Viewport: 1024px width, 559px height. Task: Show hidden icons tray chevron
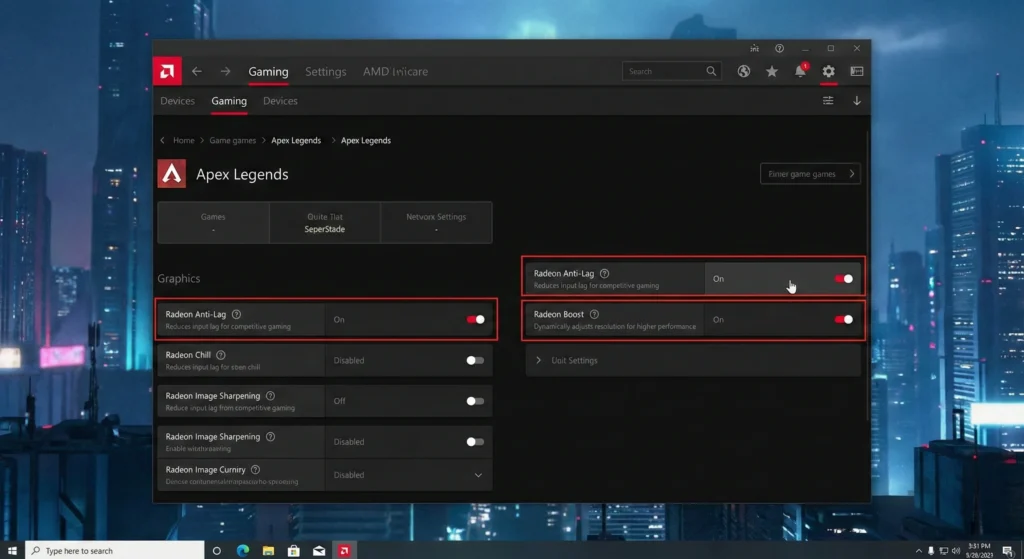[918, 551]
